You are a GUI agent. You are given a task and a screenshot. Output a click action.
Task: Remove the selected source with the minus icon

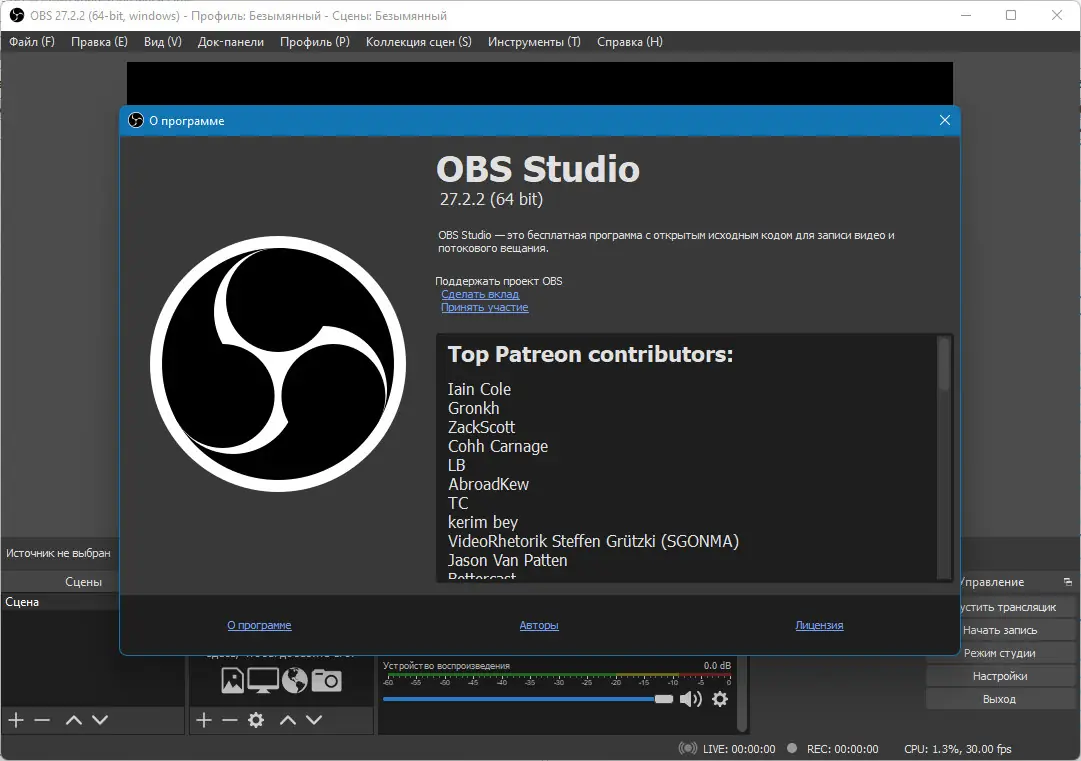[230, 720]
